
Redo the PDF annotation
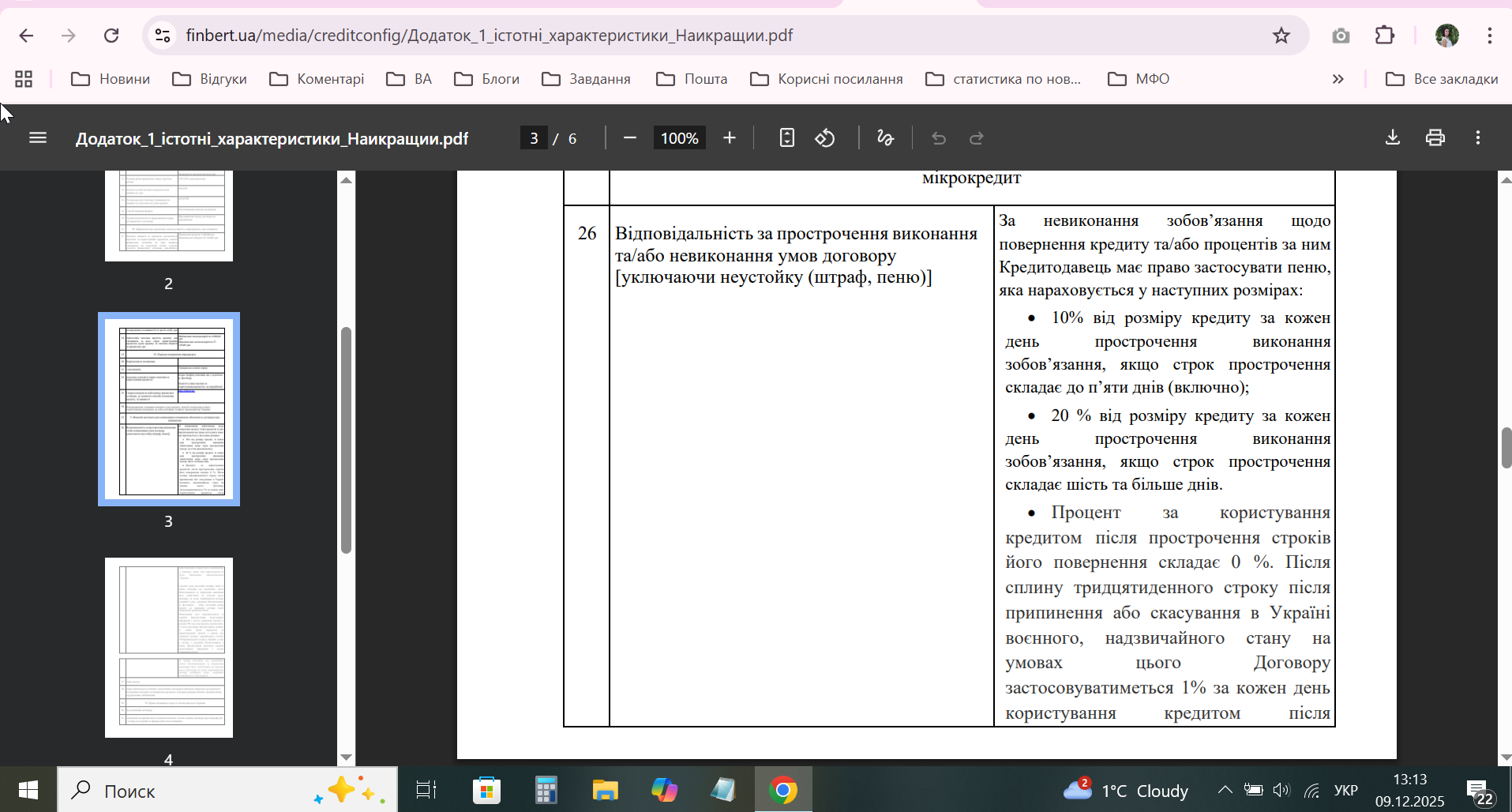[977, 138]
